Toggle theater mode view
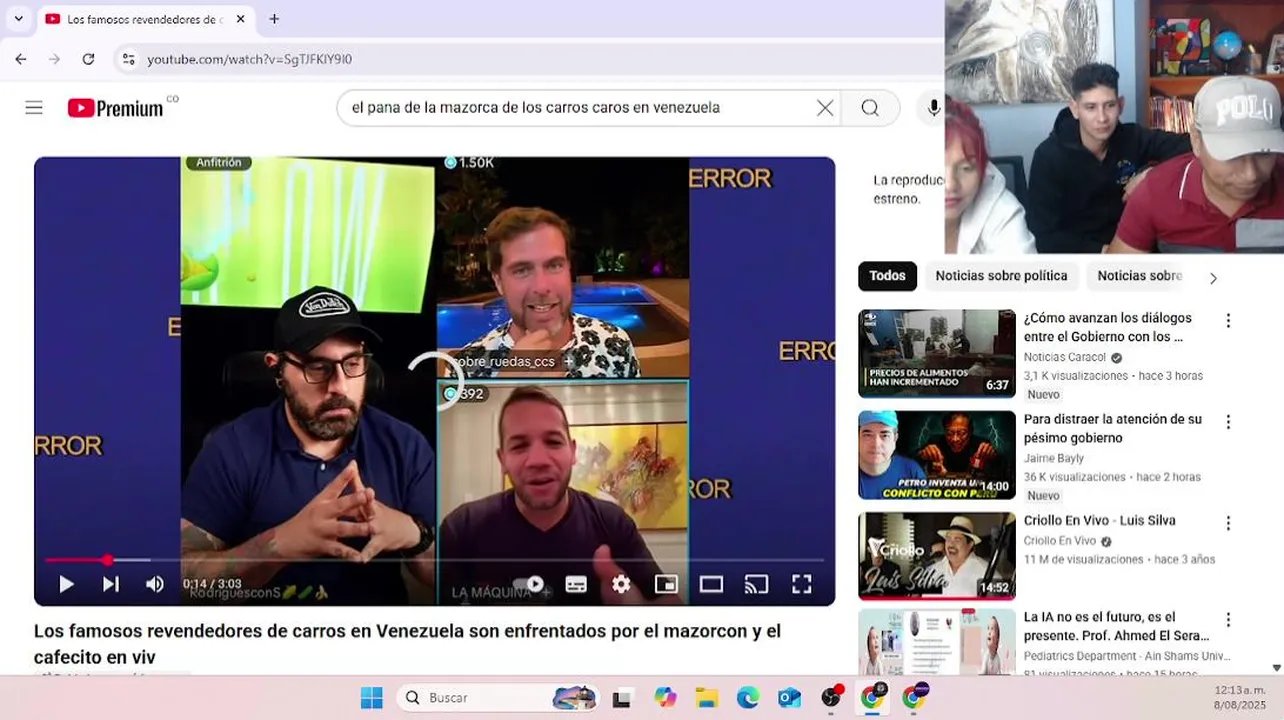This screenshot has width=1284, height=720. [x=711, y=584]
